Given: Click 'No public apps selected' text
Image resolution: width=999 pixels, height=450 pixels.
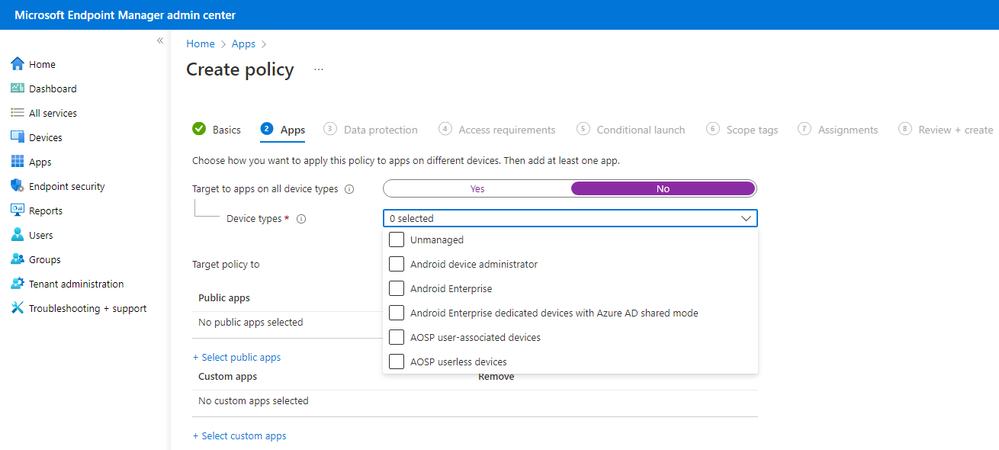Looking at the screenshot, I should tap(251, 323).
